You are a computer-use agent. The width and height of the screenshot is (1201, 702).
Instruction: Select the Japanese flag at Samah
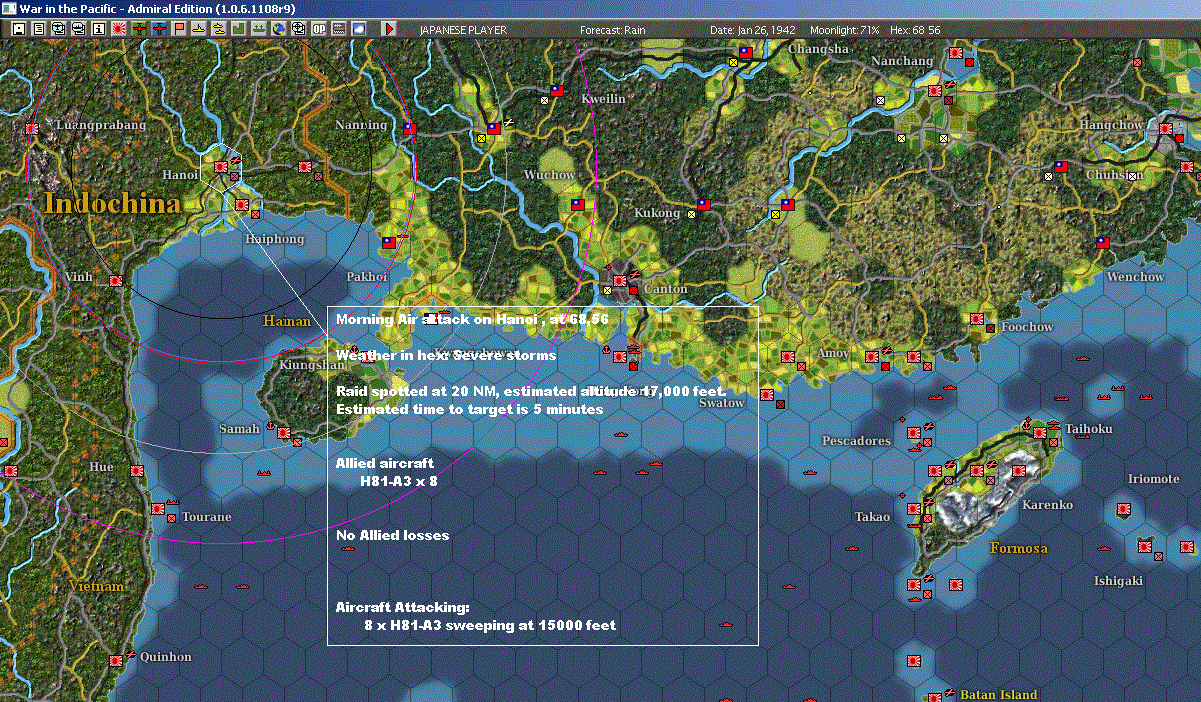(x=284, y=433)
